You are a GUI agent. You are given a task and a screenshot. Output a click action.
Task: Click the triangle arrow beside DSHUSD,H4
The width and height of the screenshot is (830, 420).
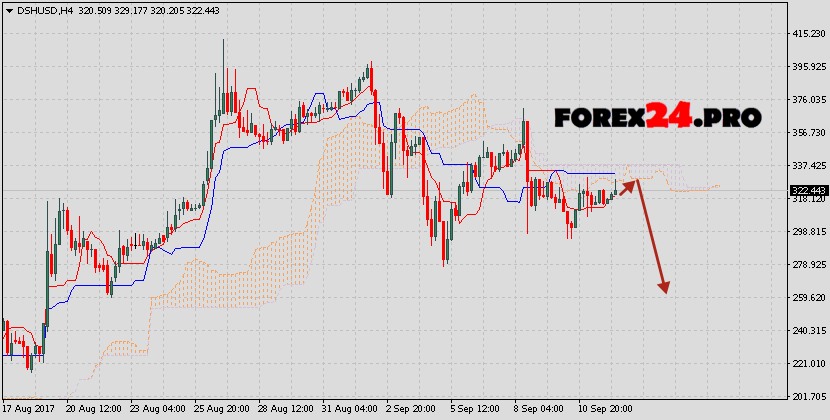point(8,10)
